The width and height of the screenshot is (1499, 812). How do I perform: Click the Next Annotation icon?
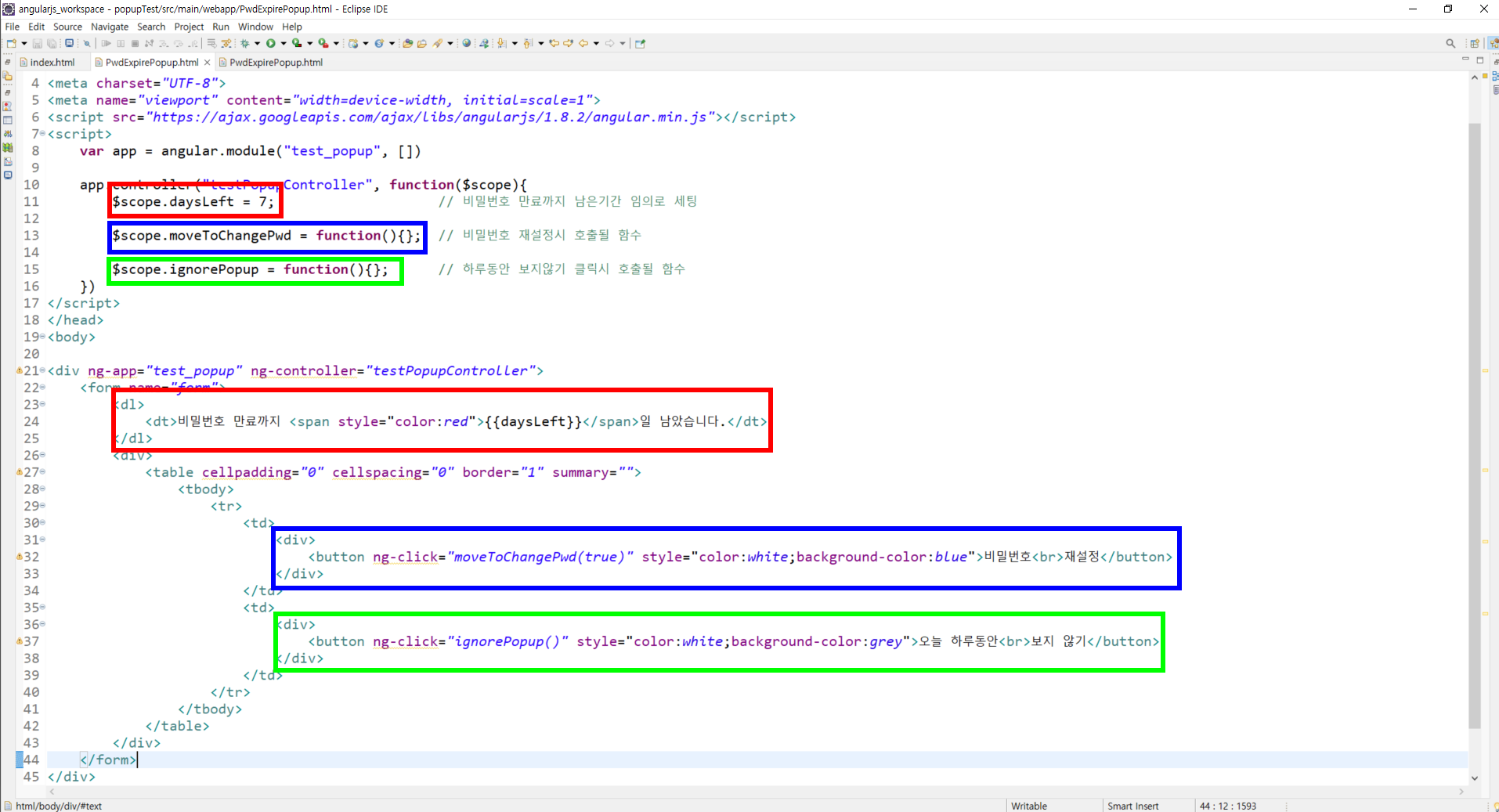pyautogui.click(x=501, y=43)
